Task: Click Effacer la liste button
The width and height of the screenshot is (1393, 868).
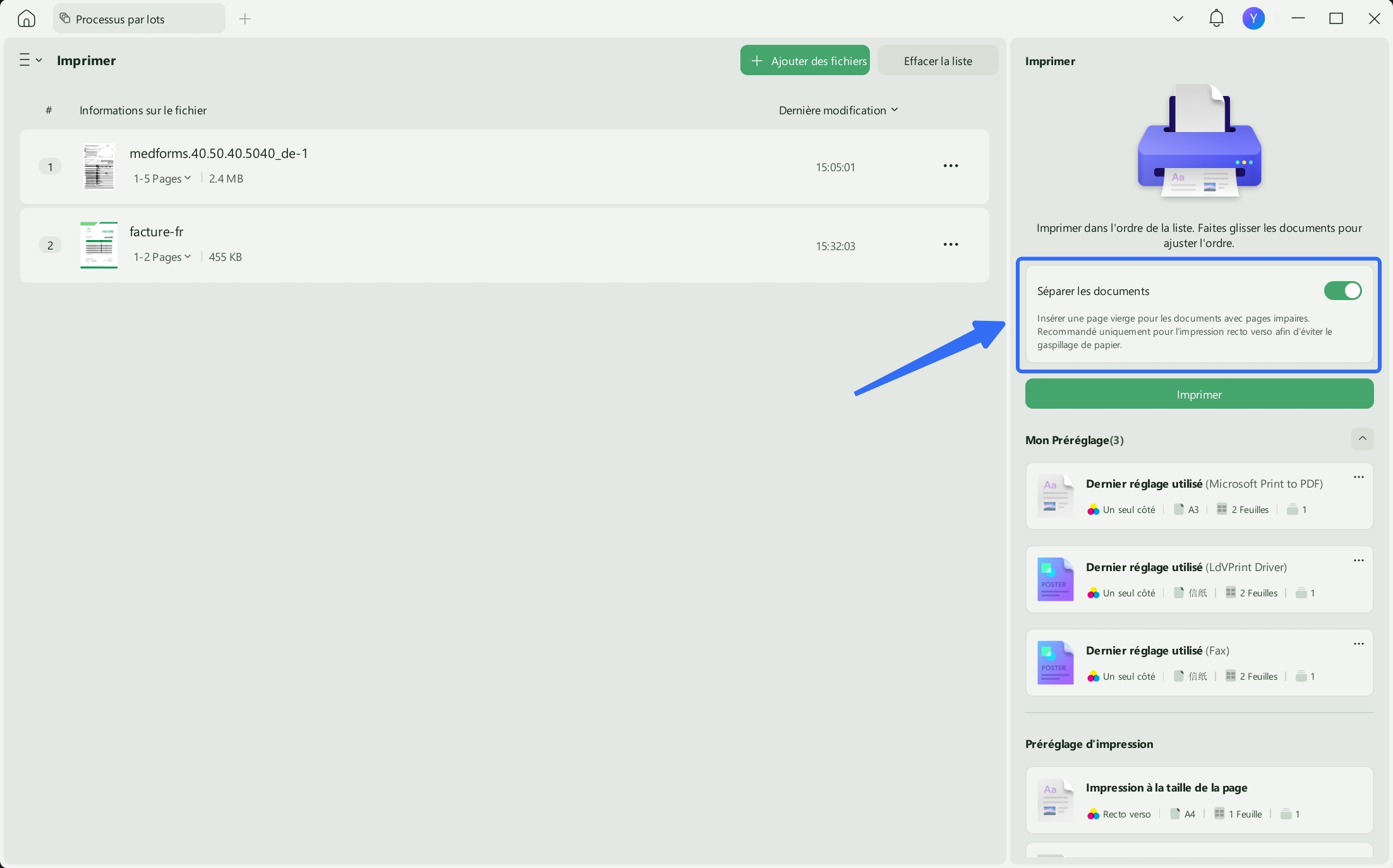Action: (x=938, y=61)
